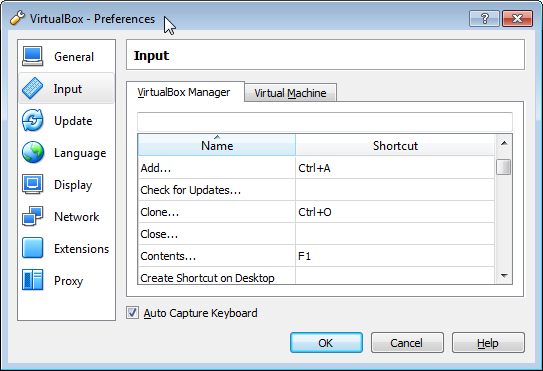Click the question mark title bar button

tap(484, 18)
